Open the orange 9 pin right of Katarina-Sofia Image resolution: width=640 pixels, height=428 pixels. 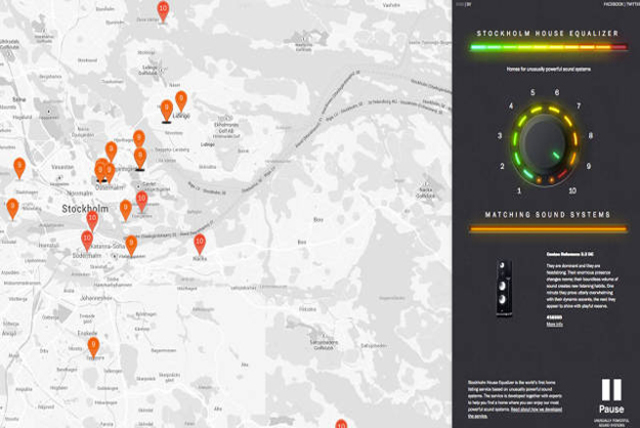click(x=131, y=245)
